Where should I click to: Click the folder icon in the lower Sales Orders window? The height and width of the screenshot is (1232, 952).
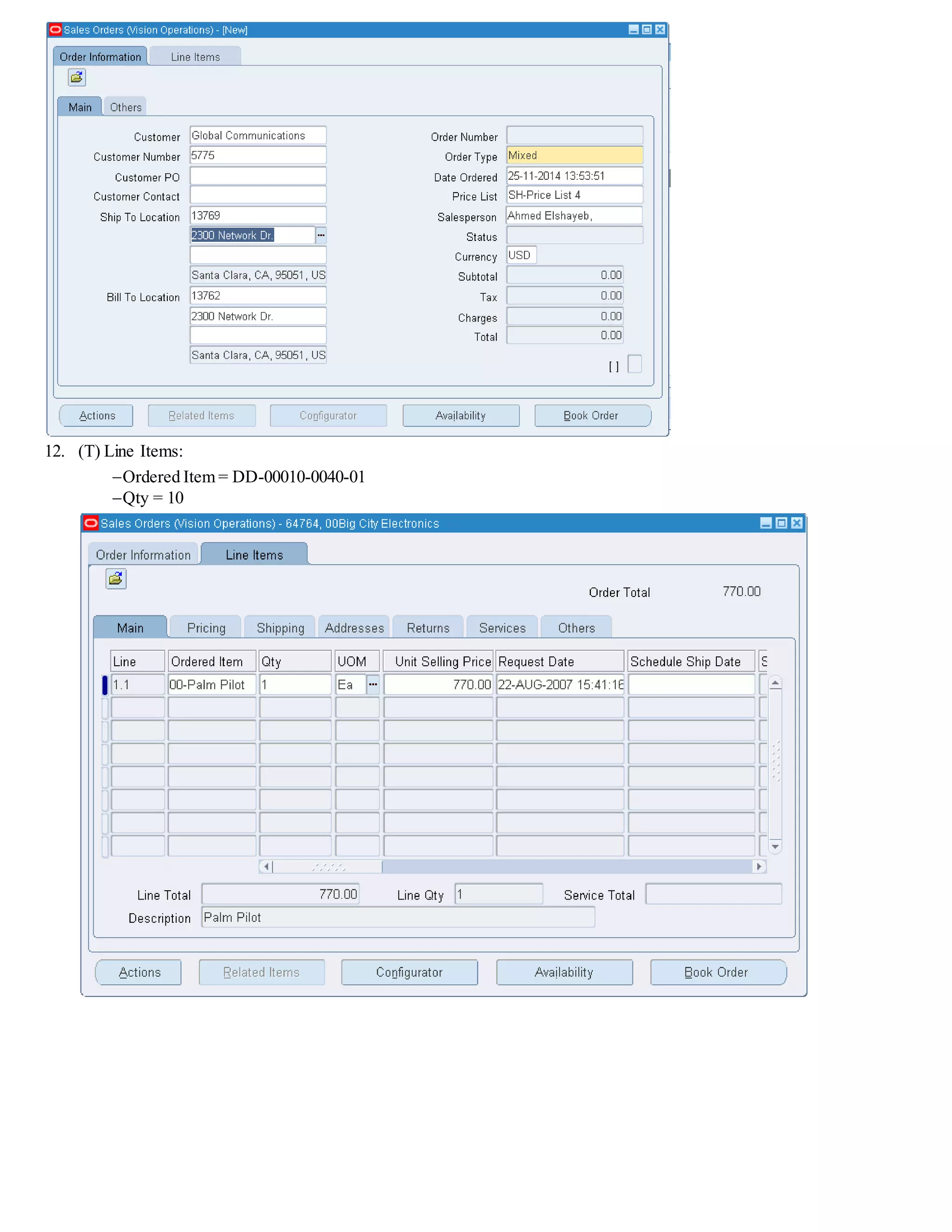click(116, 579)
